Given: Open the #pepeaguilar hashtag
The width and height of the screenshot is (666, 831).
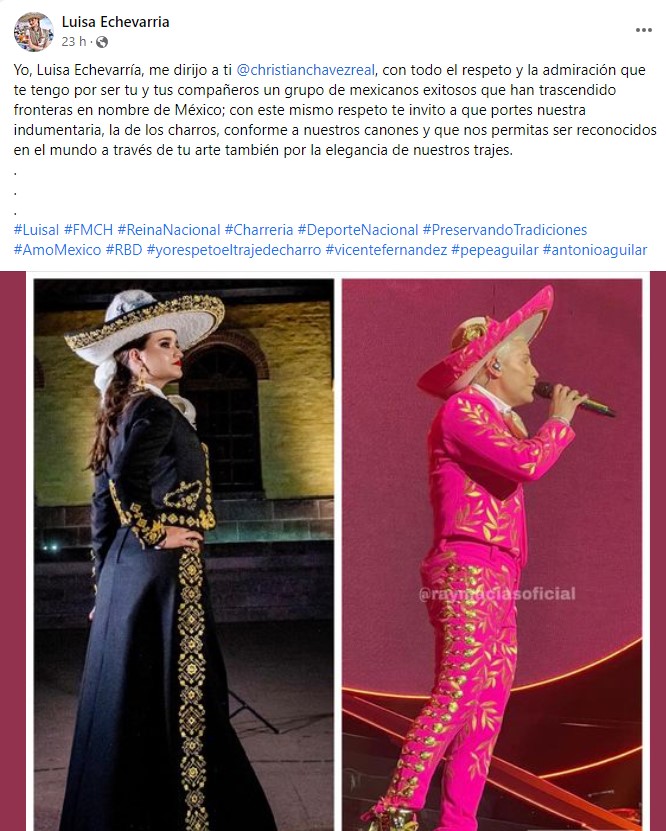Looking at the screenshot, I should (x=495, y=250).
